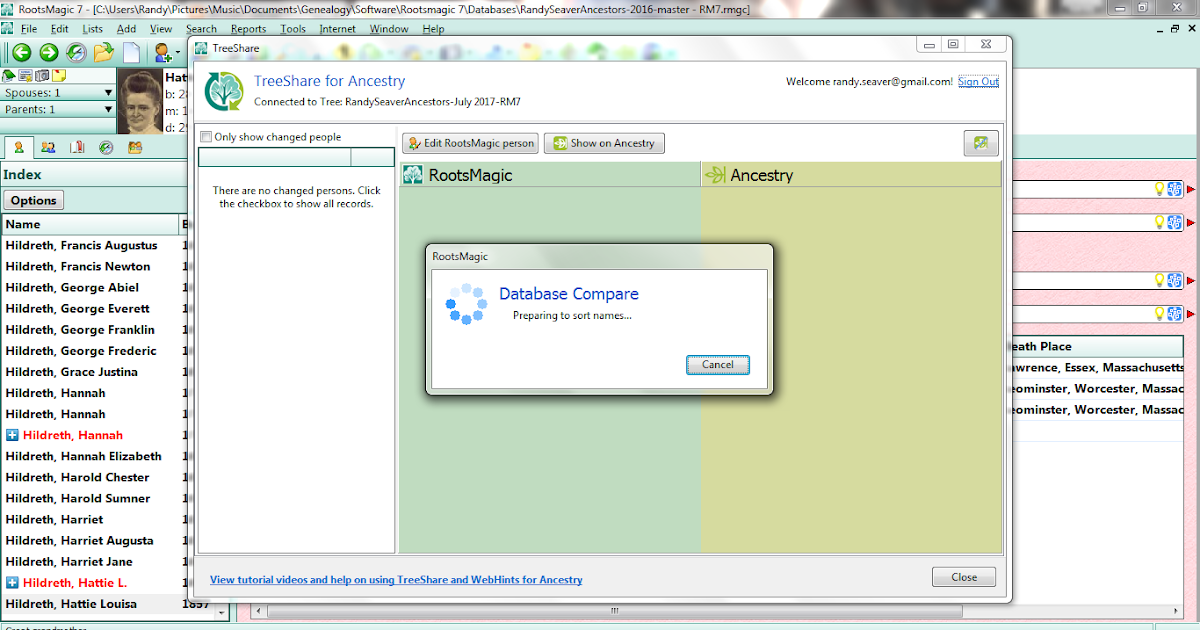1200x630 pixels.
Task: Click the Sign Out link
Action: click(x=978, y=81)
